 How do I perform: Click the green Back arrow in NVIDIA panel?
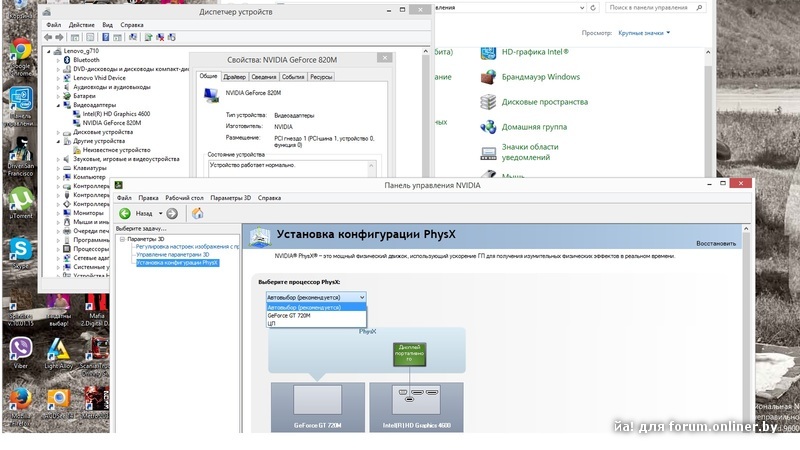click(125, 213)
